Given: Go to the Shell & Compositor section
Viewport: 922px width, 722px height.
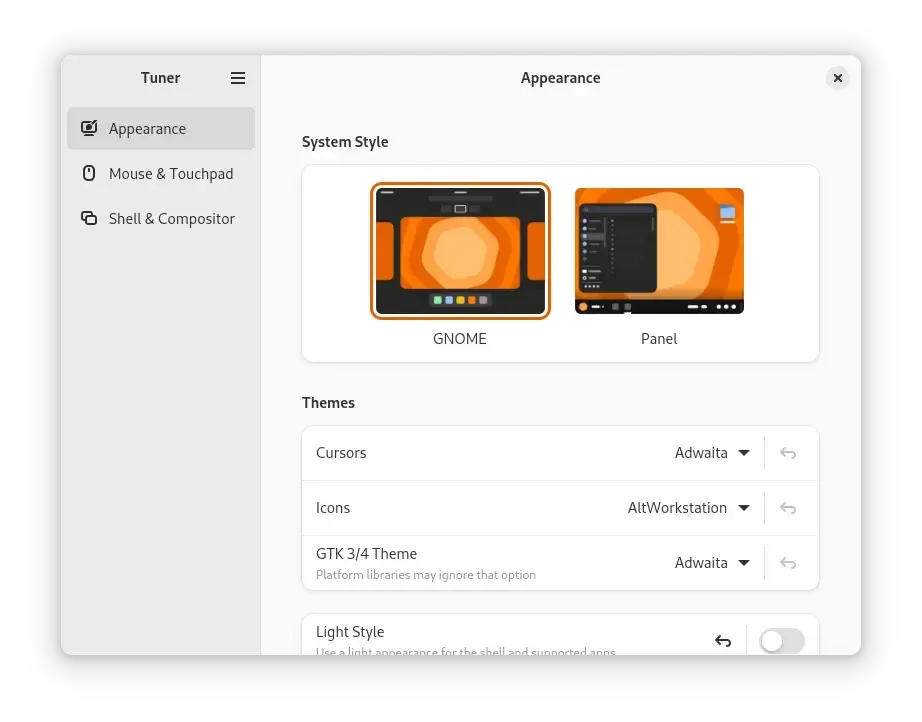Looking at the screenshot, I should pyautogui.click(x=171, y=218).
